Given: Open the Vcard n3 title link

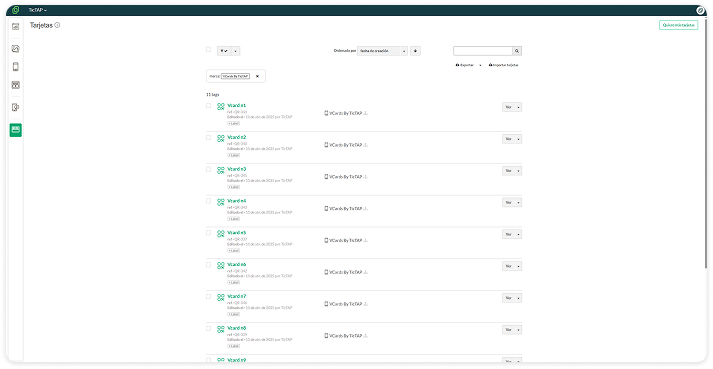Looking at the screenshot, I should [236, 169].
